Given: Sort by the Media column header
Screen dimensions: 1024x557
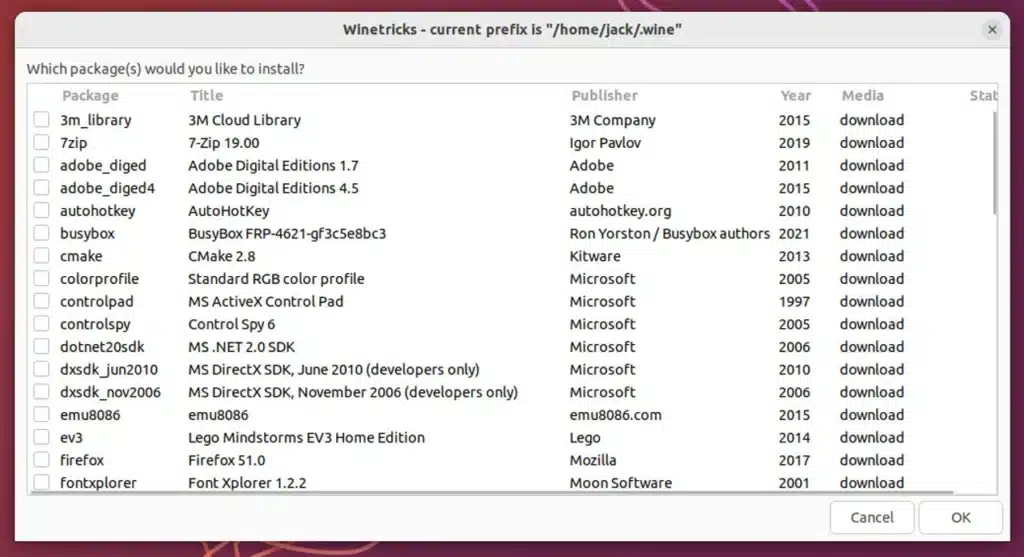Looking at the screenshot, I should (862, 95).
